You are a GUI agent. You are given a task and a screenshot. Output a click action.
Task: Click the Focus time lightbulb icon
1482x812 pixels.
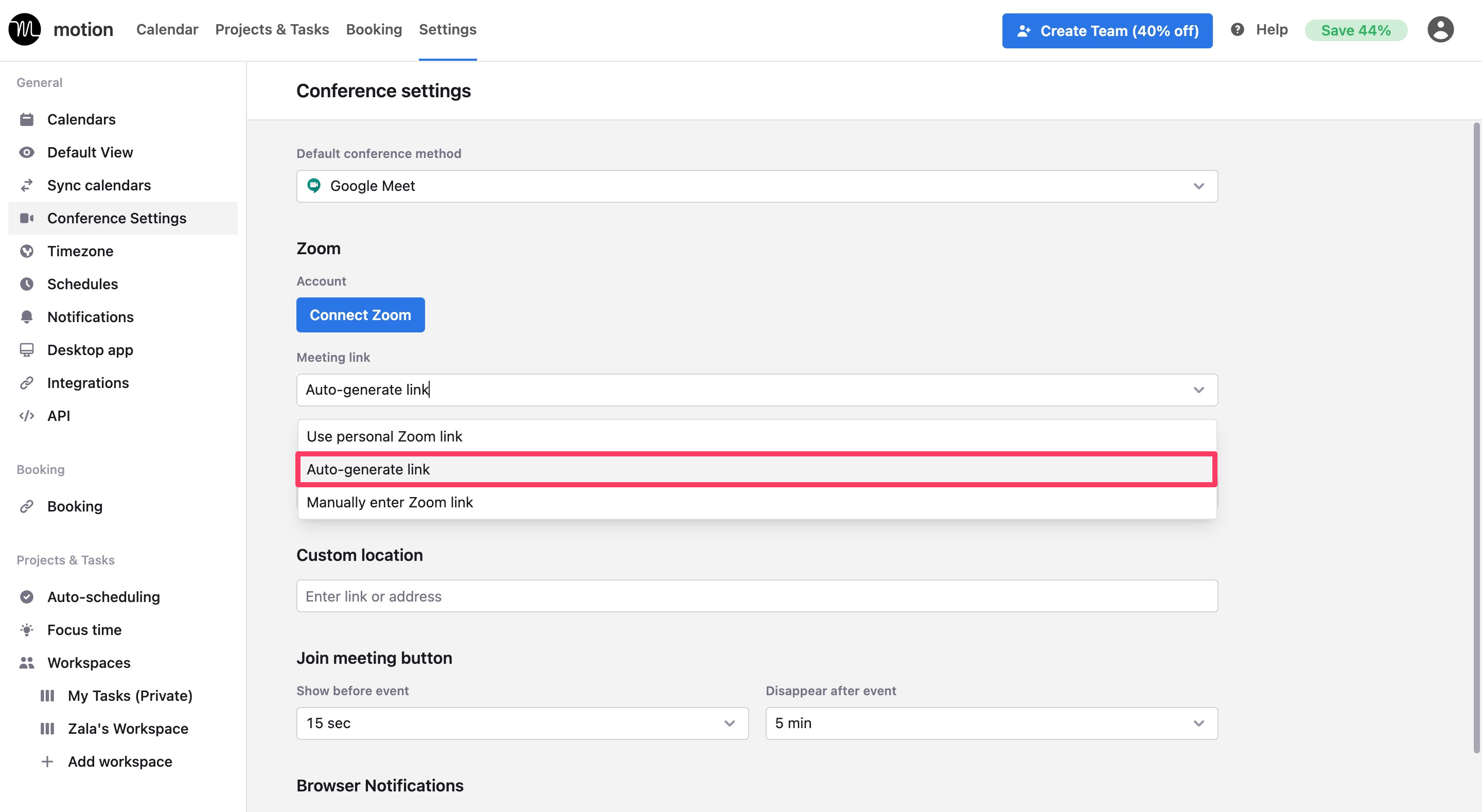coord(26,629)
